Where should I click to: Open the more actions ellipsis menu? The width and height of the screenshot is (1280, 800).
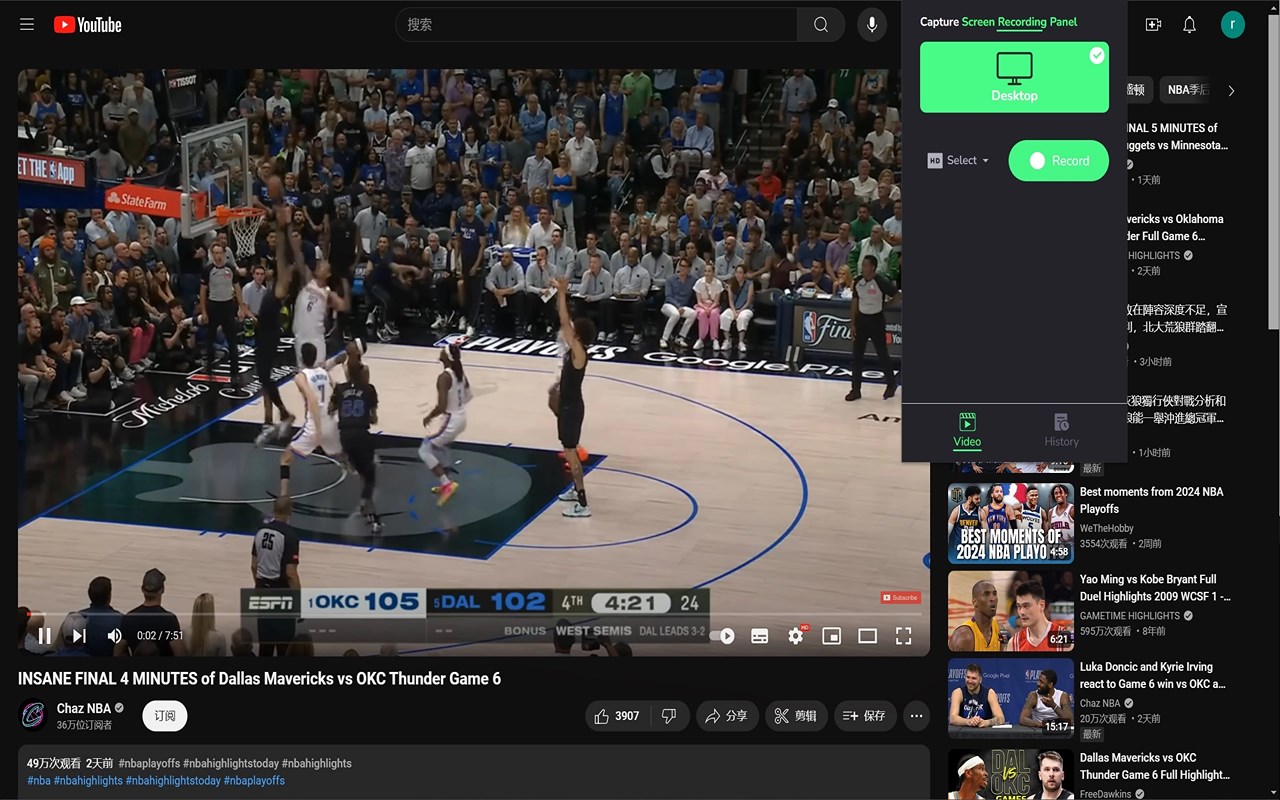pos(916,716)
